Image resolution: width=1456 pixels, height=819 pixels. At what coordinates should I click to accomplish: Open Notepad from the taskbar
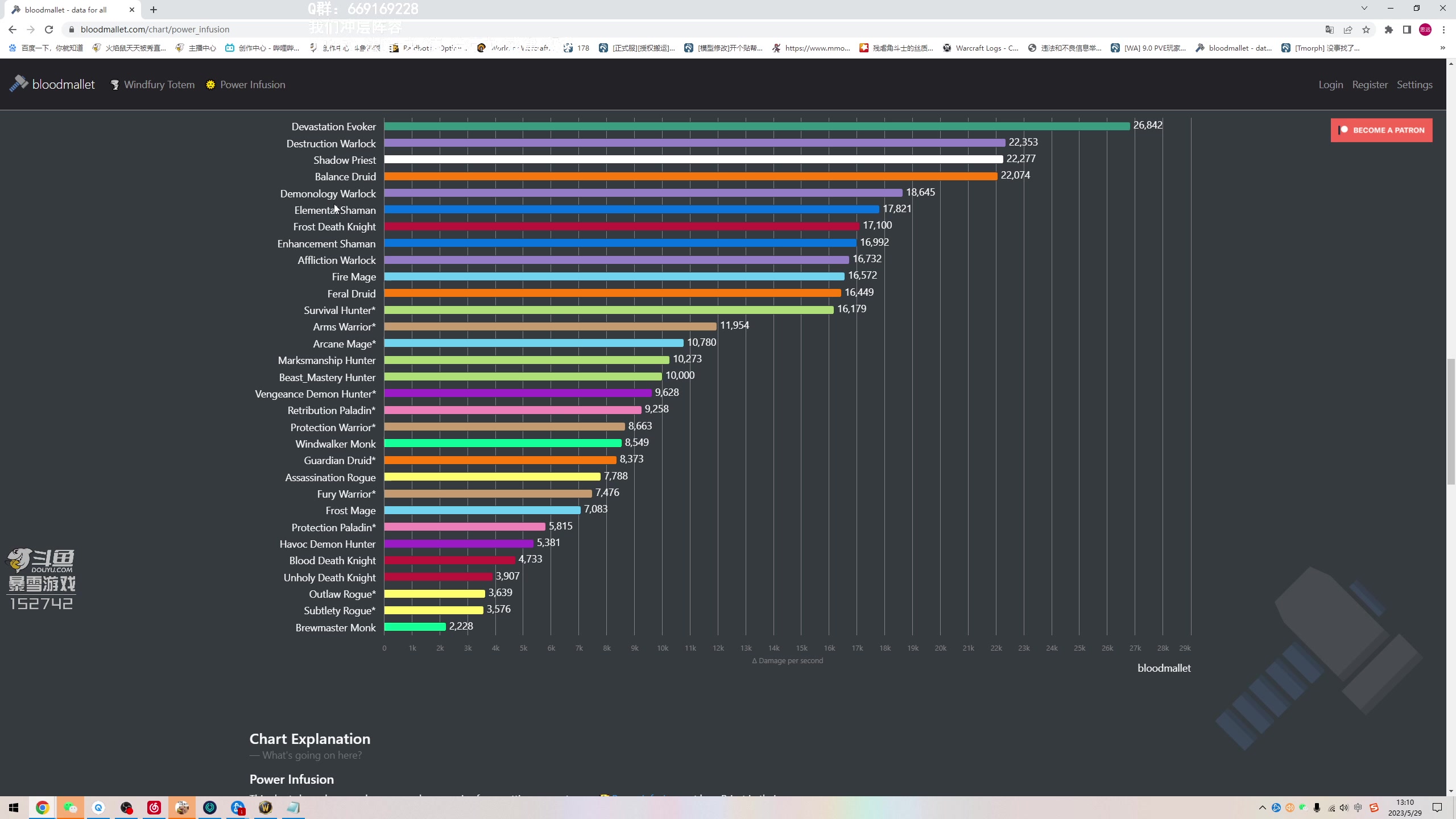tap(293, 808)
